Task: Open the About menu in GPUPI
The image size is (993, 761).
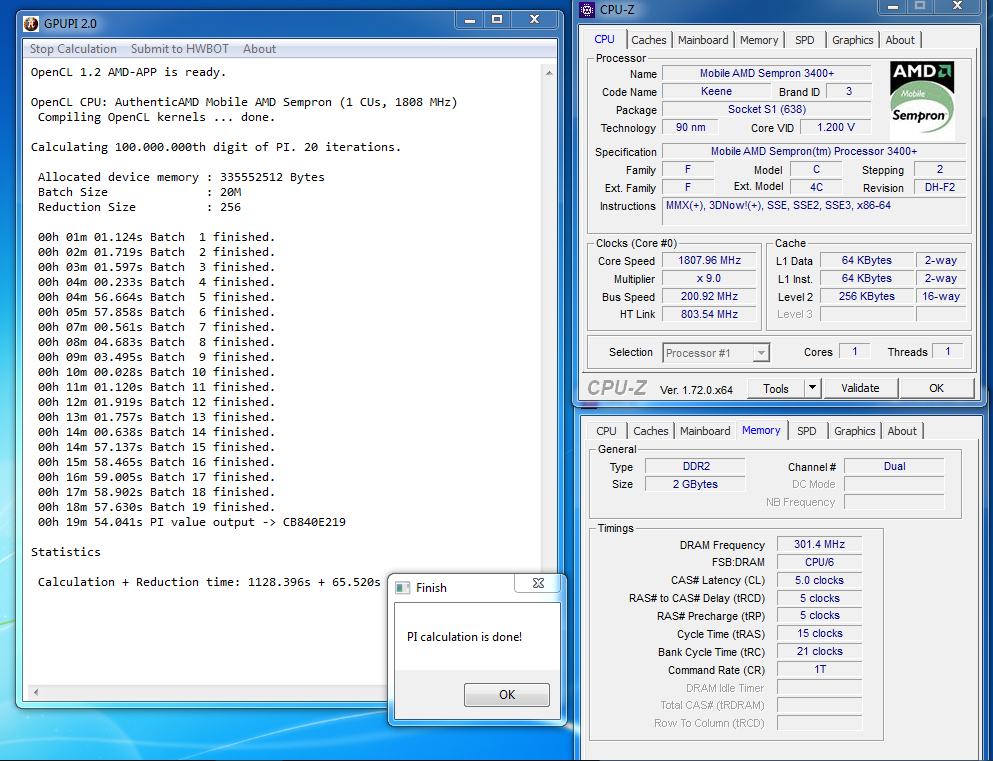Action: 260,49
